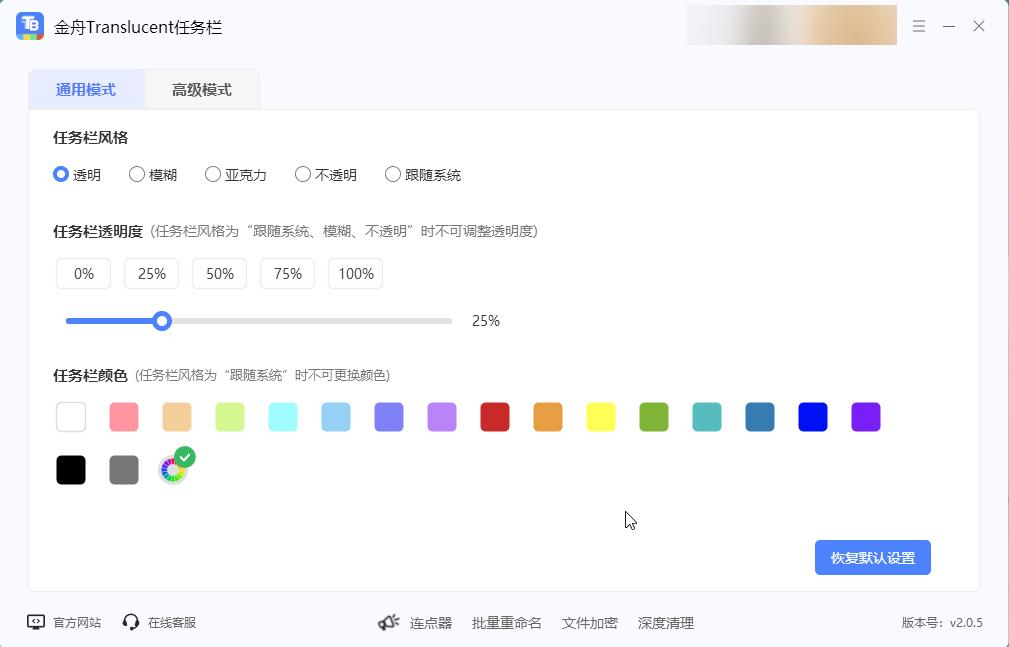
Task: Open the official website (官方网站)
Action: (x=63, y=622)
